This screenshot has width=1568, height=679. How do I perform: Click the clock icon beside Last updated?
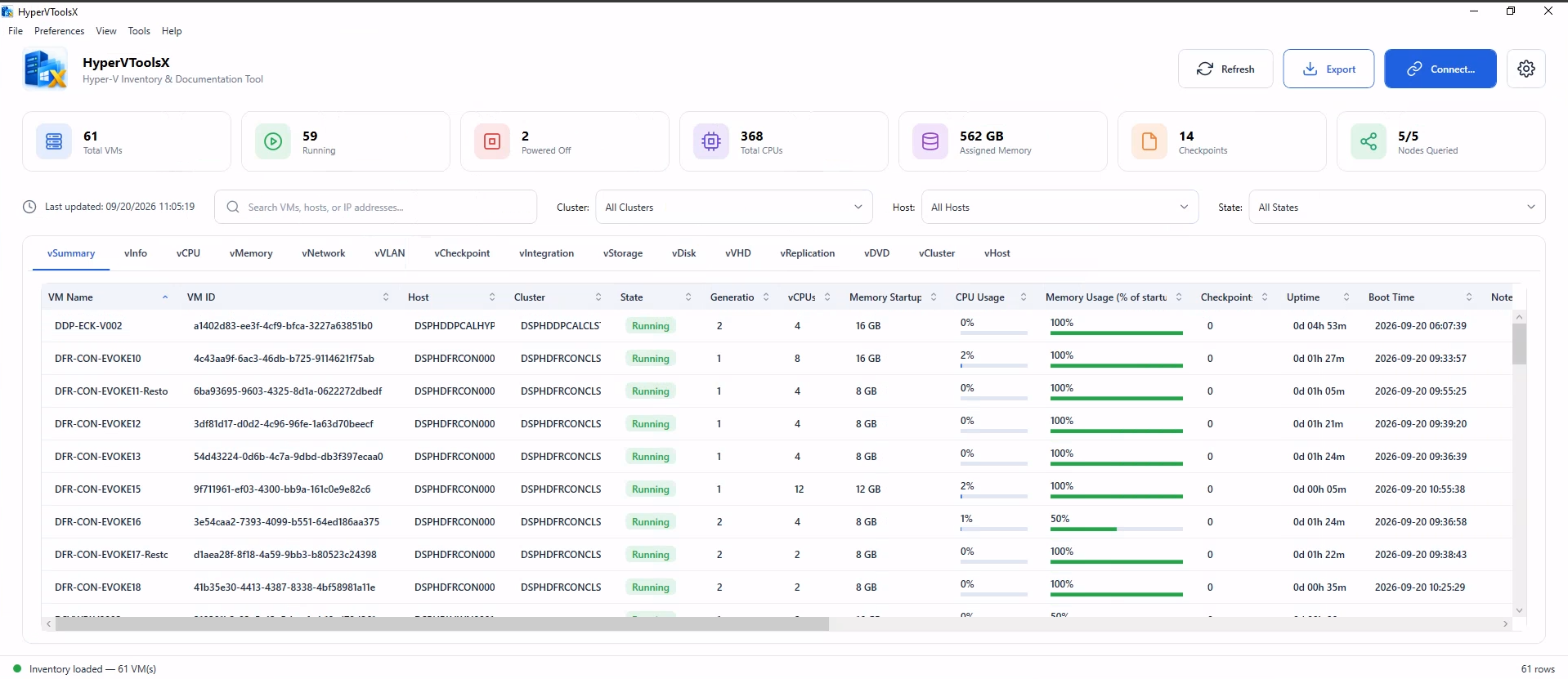coord(29,207)
